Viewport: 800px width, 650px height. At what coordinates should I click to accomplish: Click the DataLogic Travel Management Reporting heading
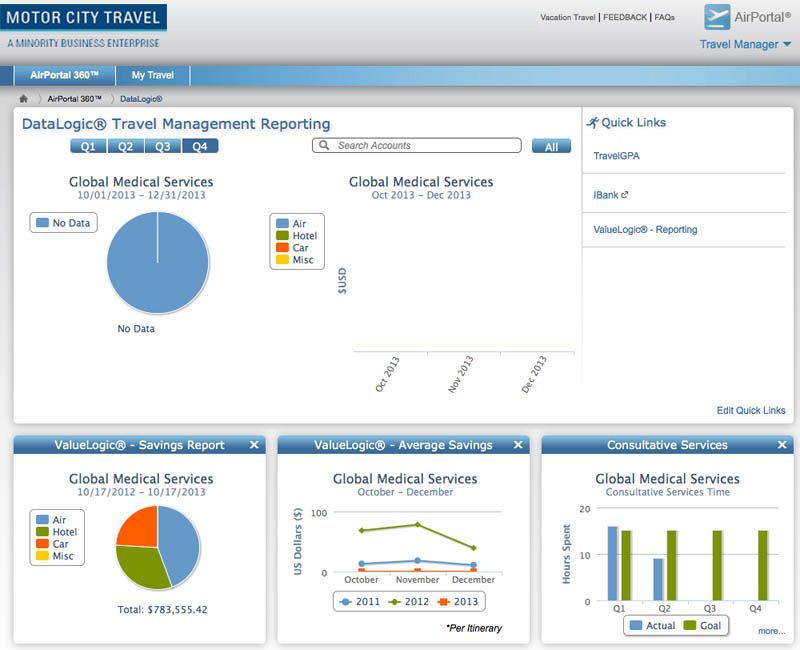point(176,124)
